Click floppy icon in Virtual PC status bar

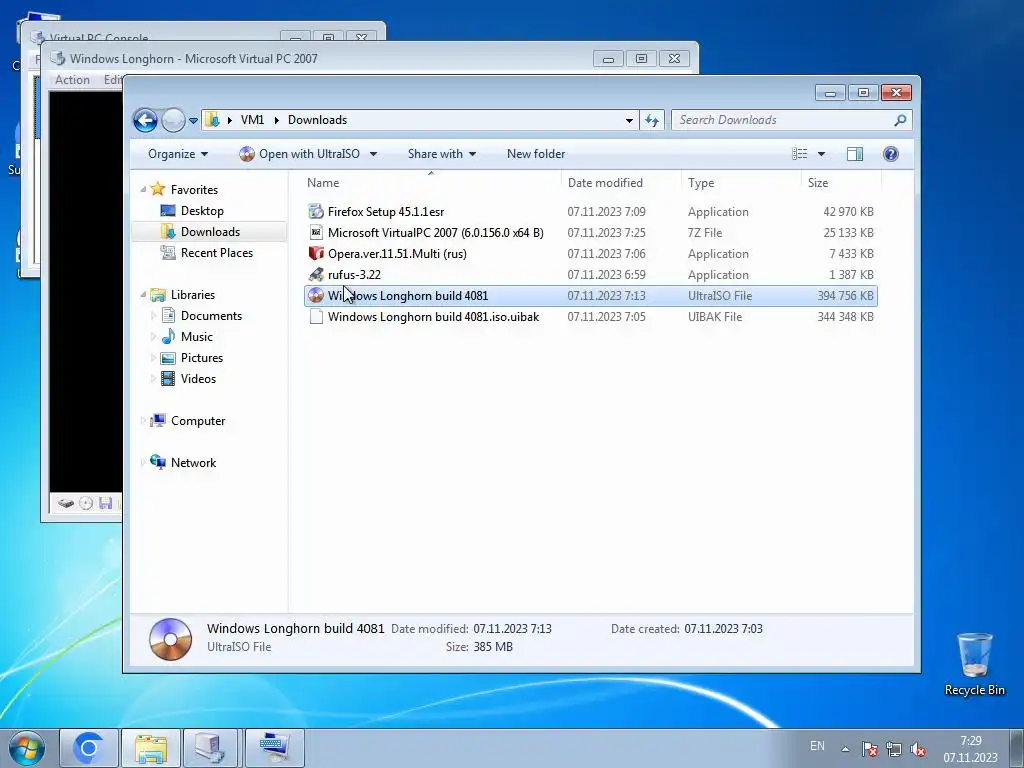[x=106, y=503]
